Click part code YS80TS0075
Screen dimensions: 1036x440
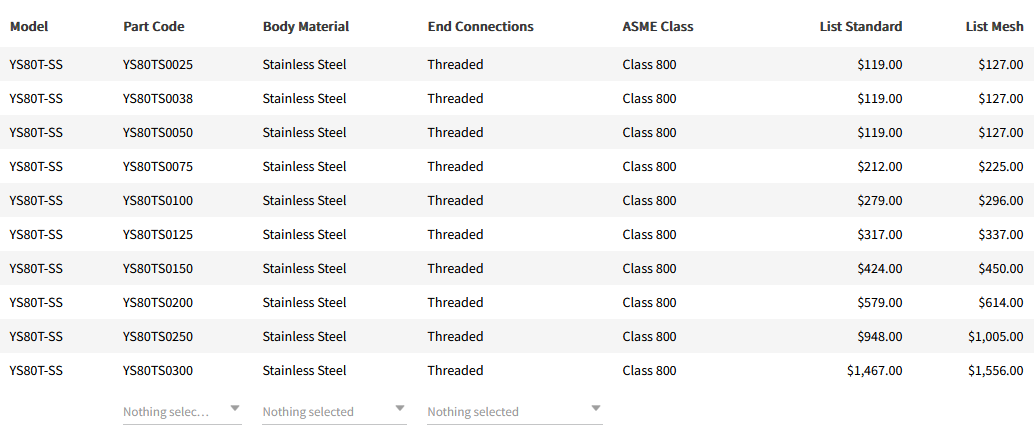point(158,167)
